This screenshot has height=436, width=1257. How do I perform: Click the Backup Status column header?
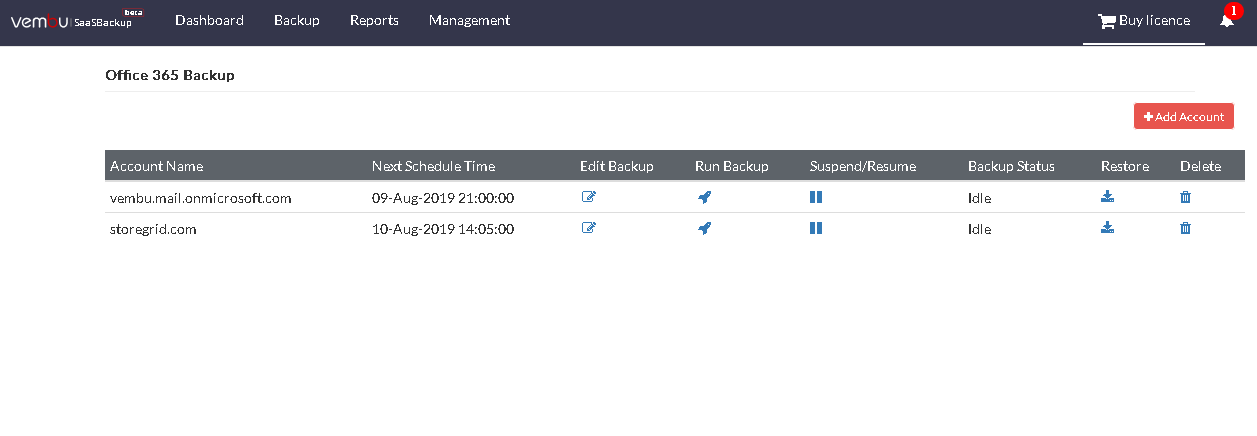pos(1011,166)
